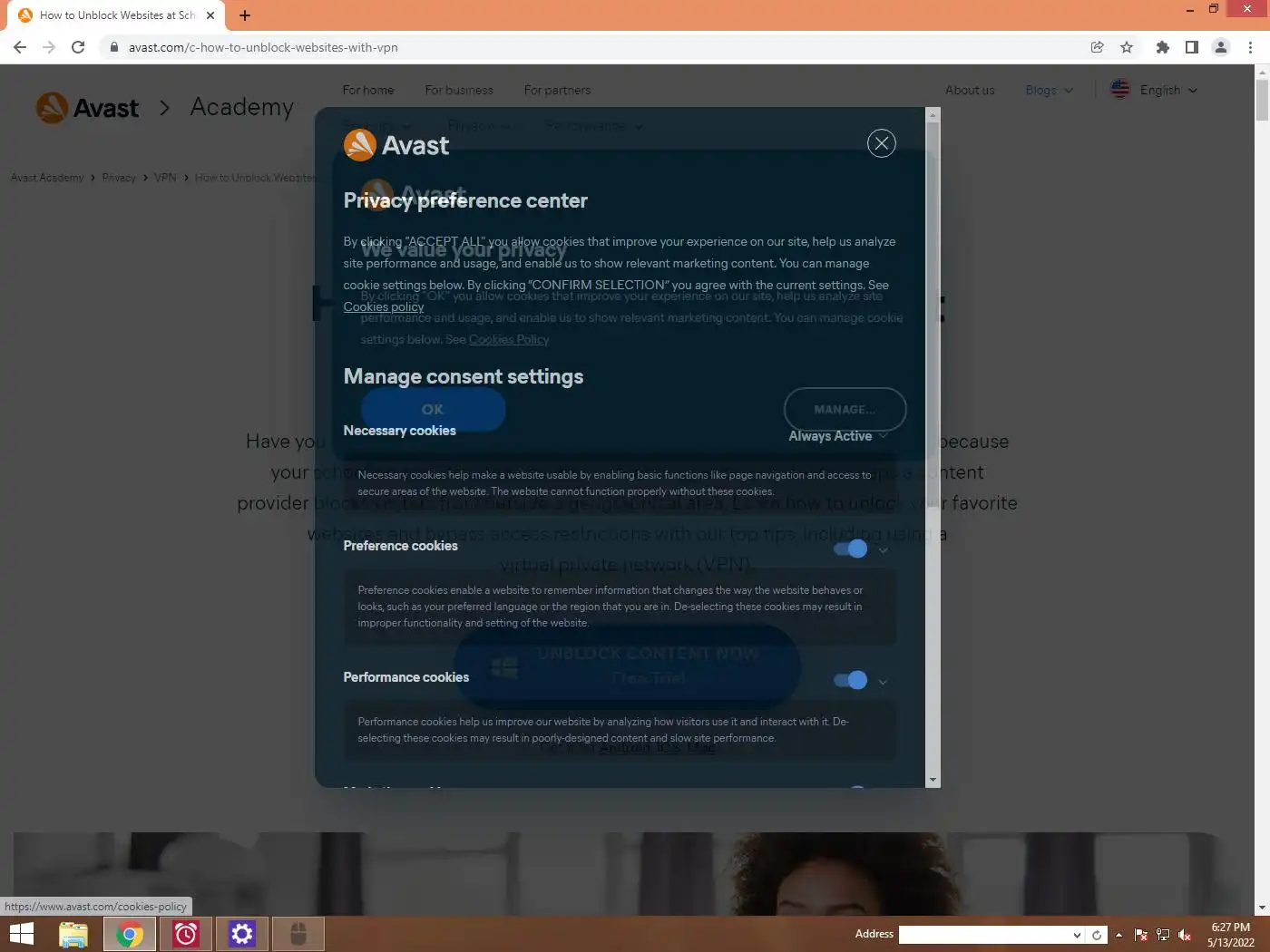Go back to the previous page
Image resolution: width=1270 pixels, height=952 pixels.
[x=20, y=47]
